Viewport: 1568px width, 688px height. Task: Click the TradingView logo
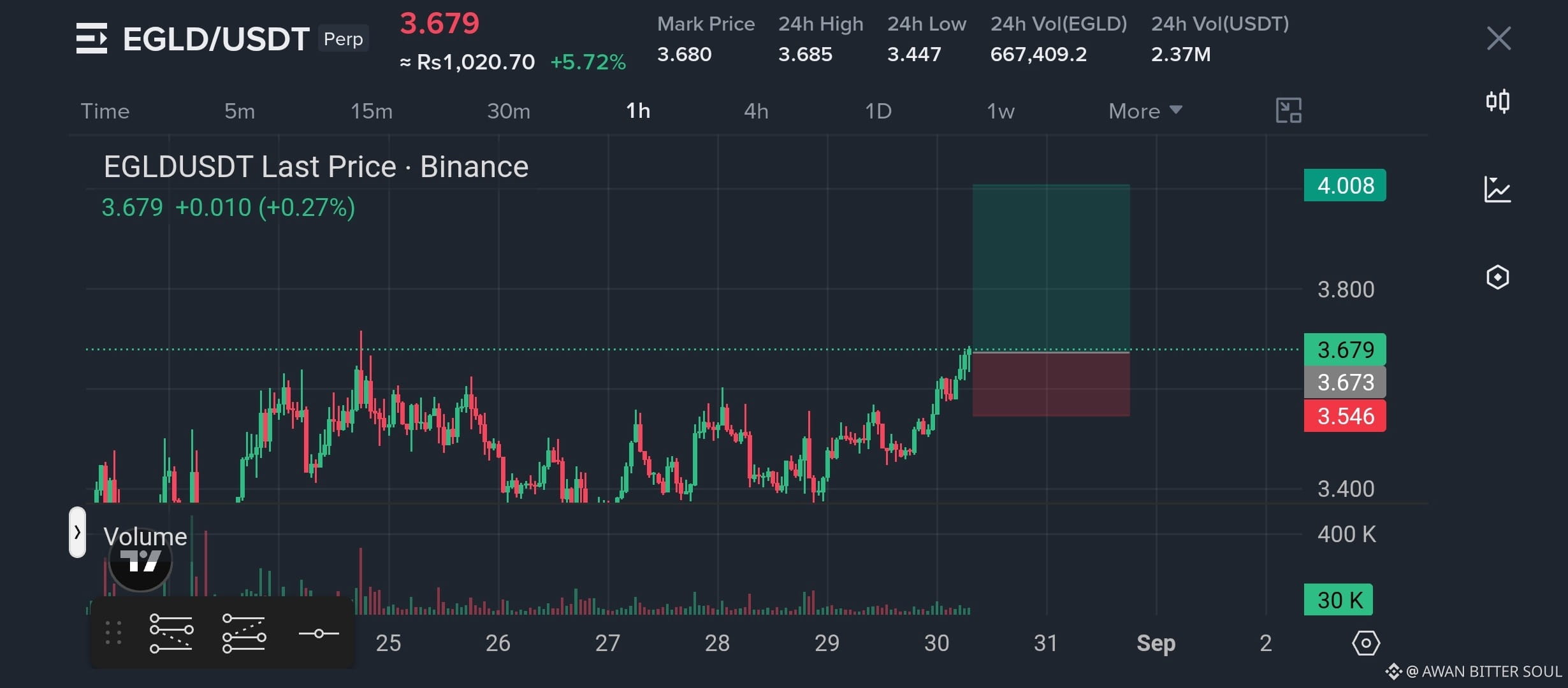click(140, 561)
